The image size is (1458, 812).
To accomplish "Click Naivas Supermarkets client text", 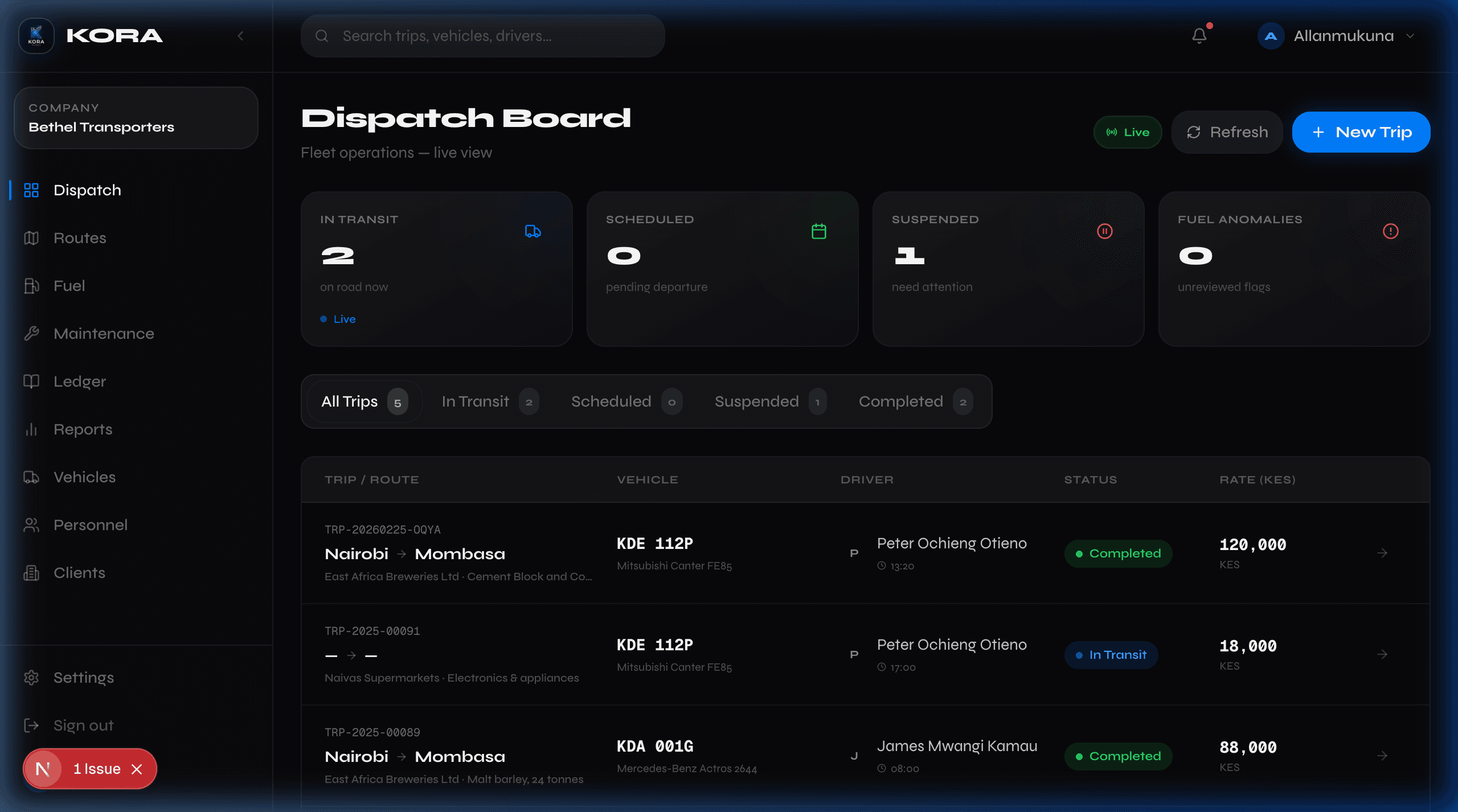I will (382, 678).
